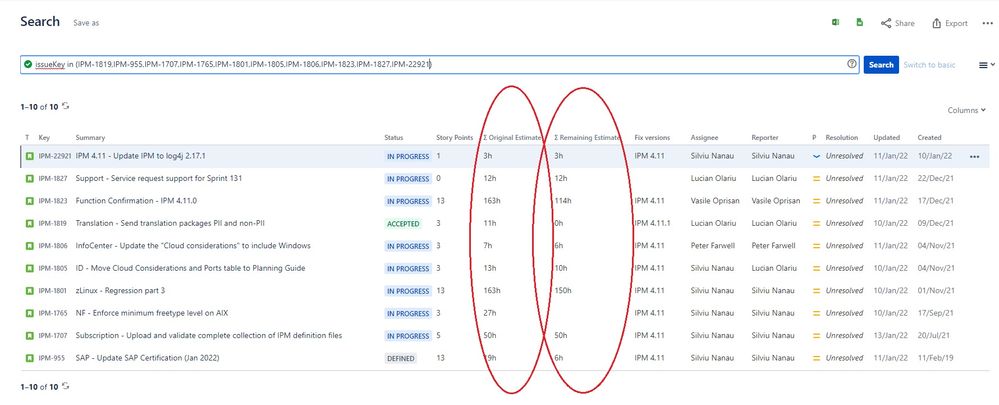Open issue key IPM-1819

click(x=52, y=224)
